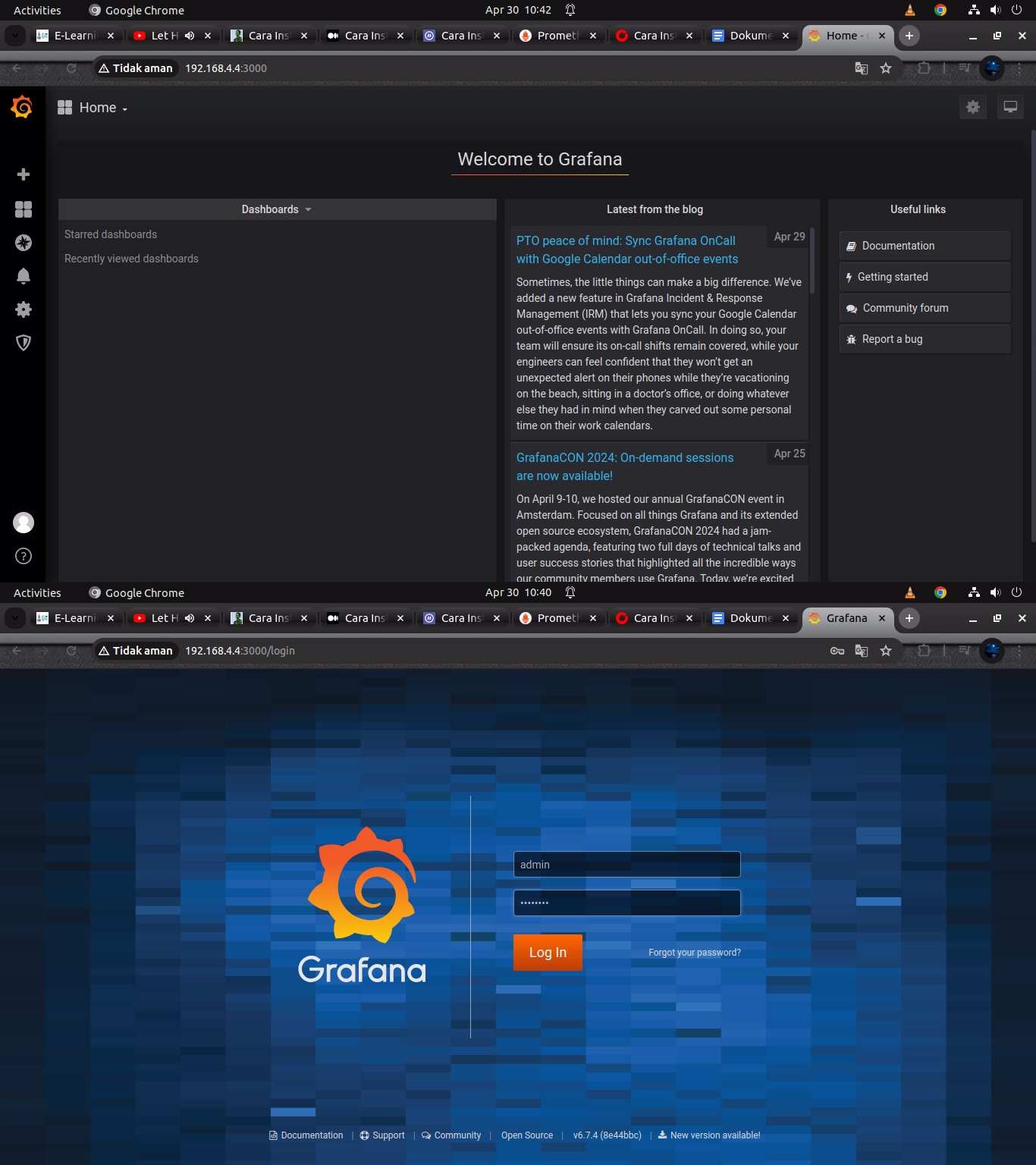Click the Grafana logo in the Home window sidebar
This screenshot has height=1165, width=1036.
coord(22,107)
